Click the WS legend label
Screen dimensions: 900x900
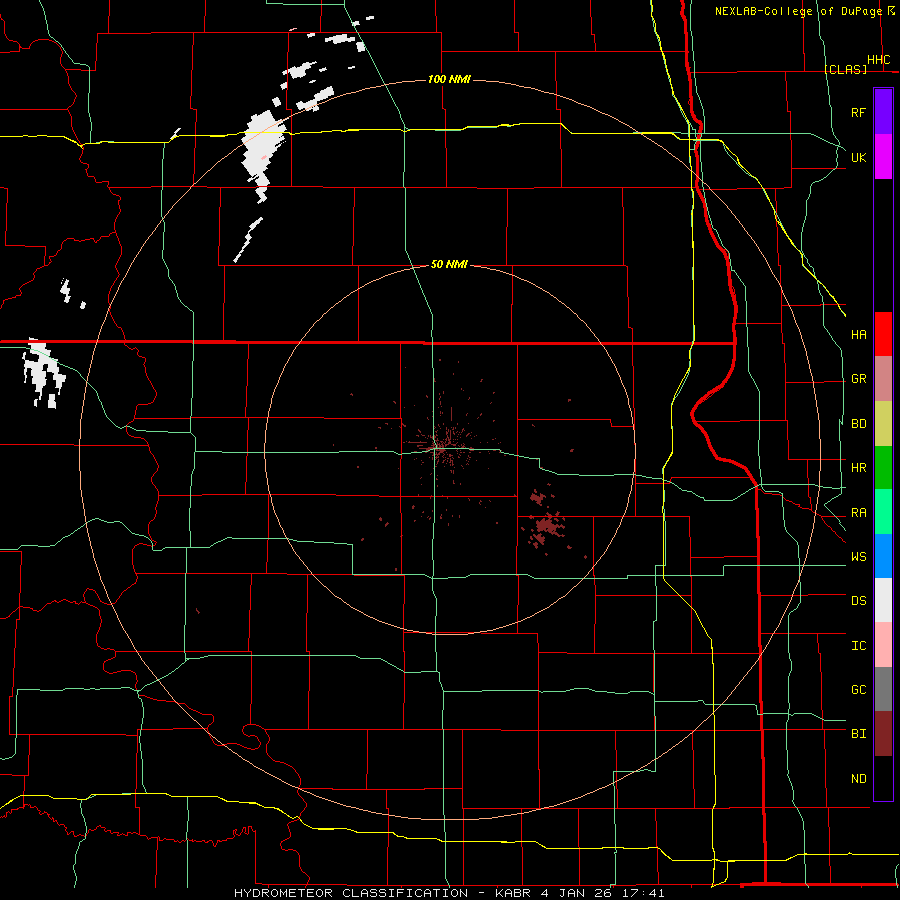(858, 557)
